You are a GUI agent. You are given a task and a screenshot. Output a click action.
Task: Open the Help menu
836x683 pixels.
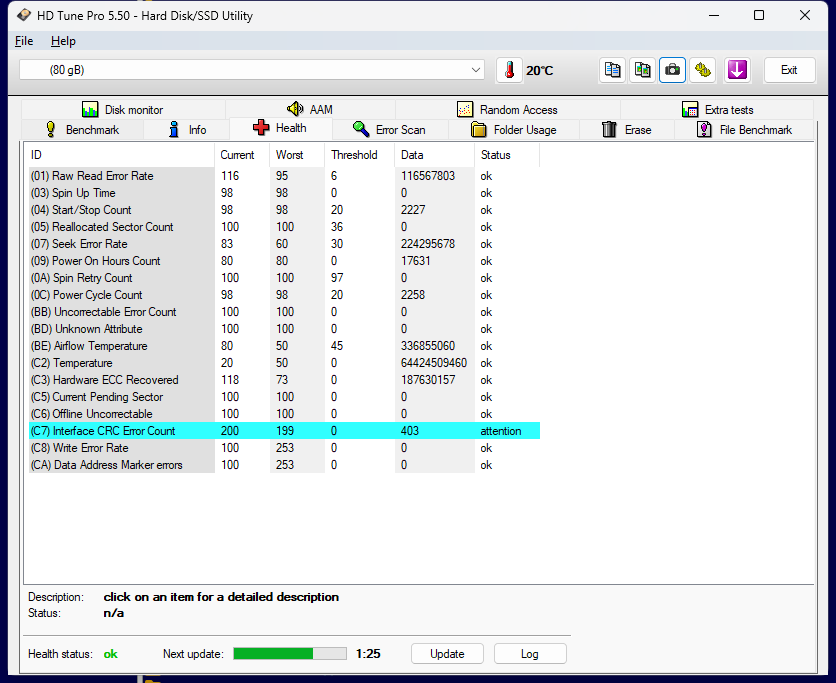click(x=63, y=41)
